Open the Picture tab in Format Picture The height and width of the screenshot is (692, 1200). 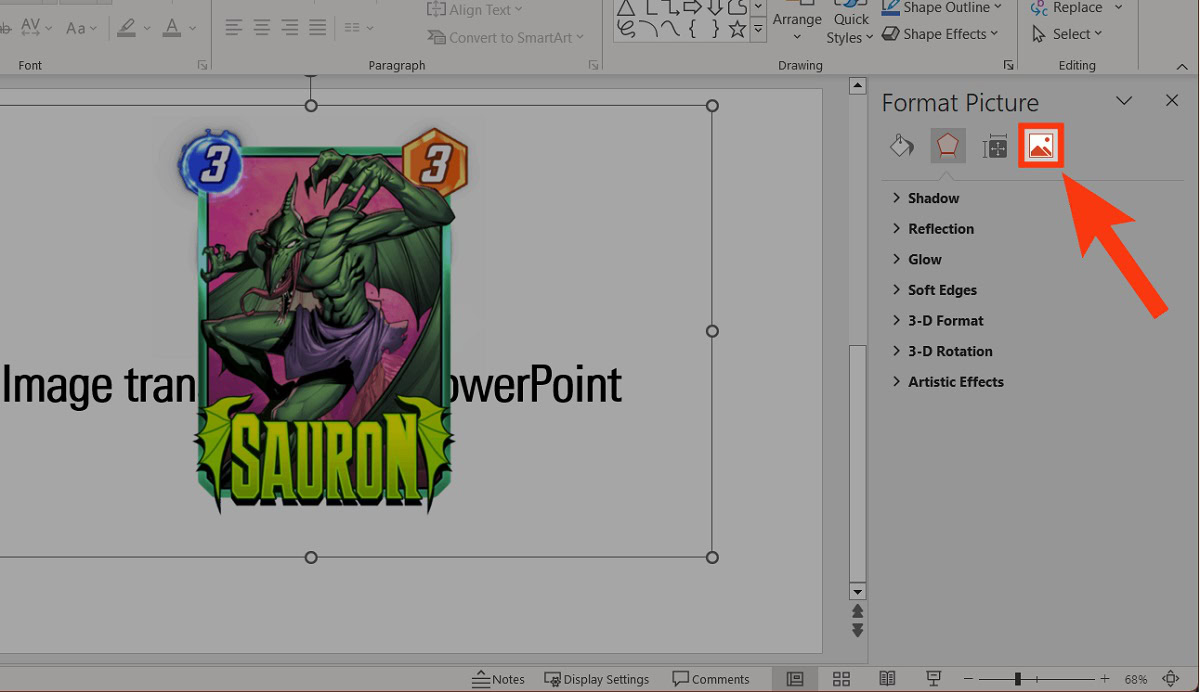[x=1040, y=147]
